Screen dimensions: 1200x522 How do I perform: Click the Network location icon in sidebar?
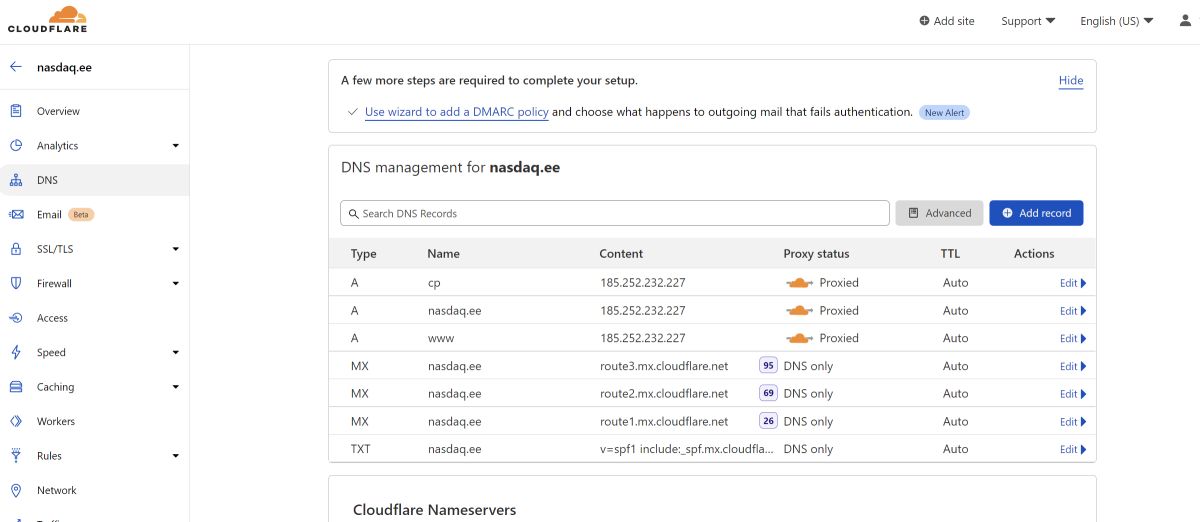[16, 491]
